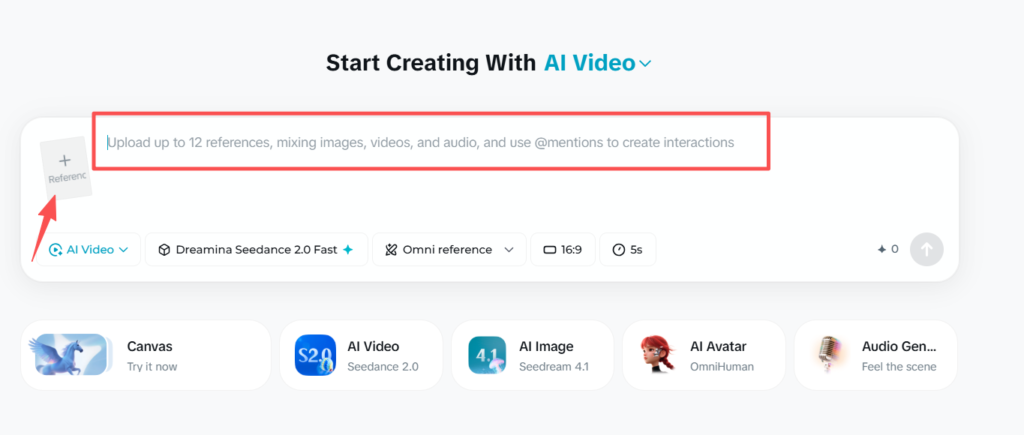
Task: Select the red-haired AI Avatar icon
Action: point(658,355)
